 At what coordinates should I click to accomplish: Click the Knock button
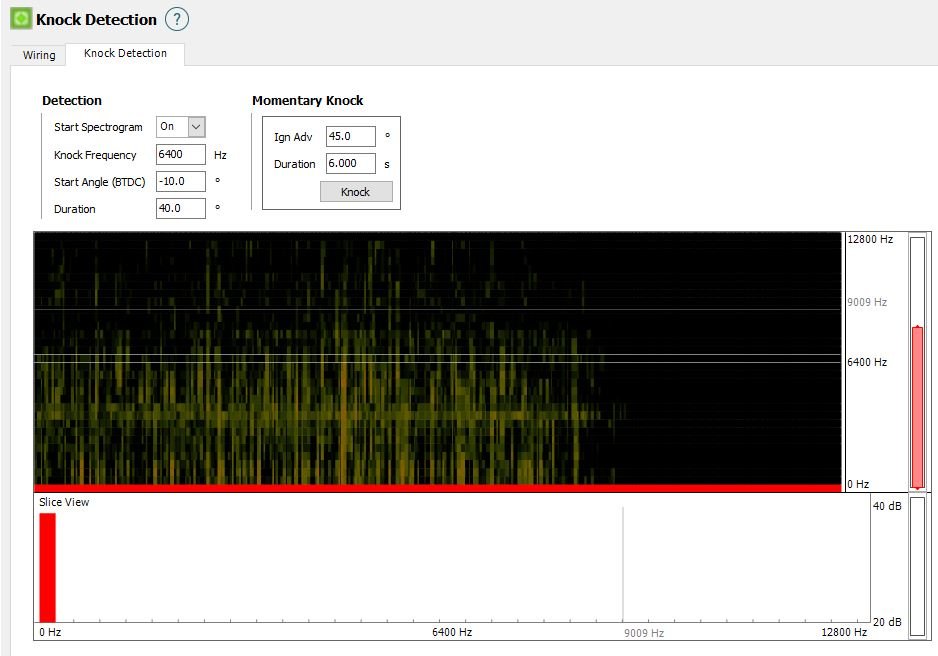pyautogui.click(x=356, y=191)
